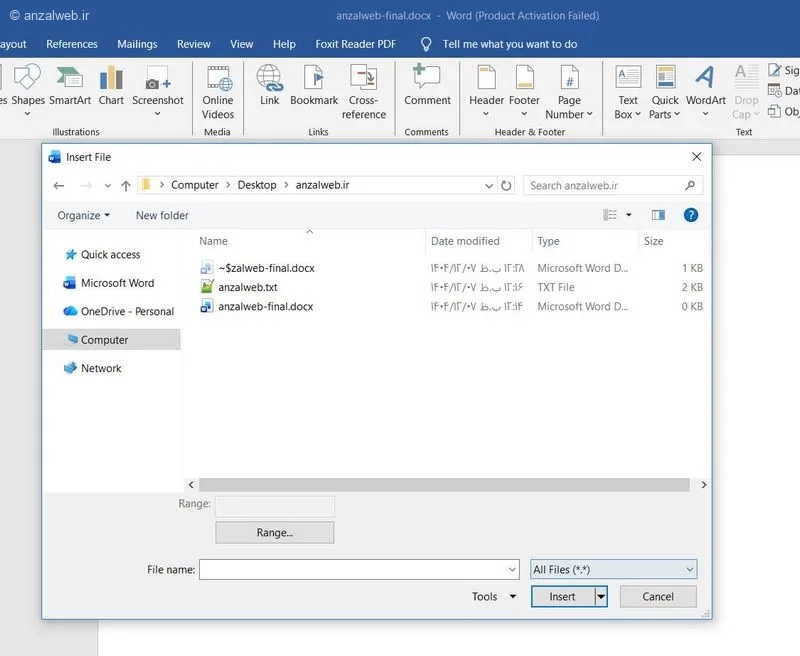
Task: Insert a Cross-reference
Action: coord(364,92)
